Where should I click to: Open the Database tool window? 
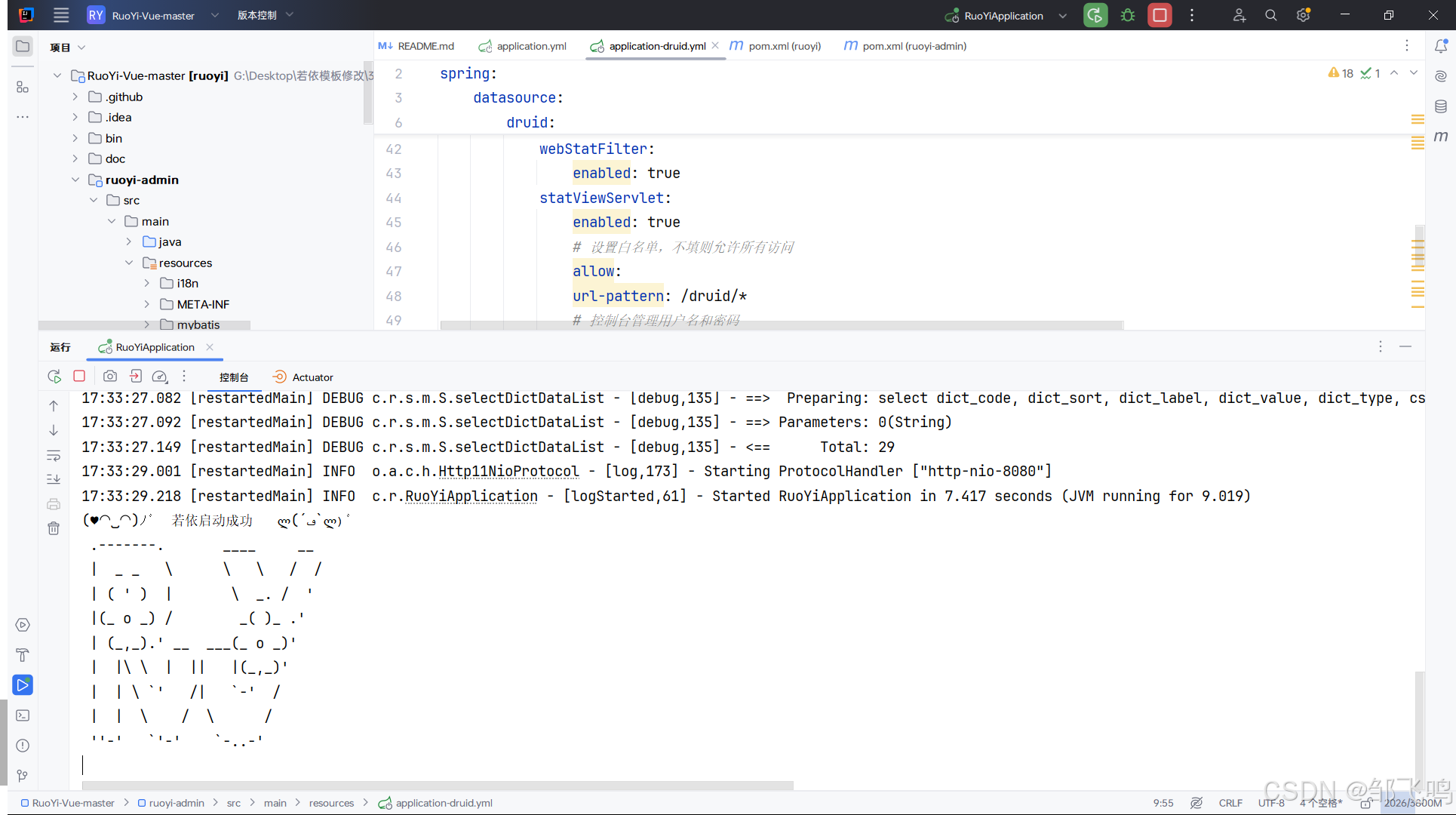click(x=1441, y=106)
